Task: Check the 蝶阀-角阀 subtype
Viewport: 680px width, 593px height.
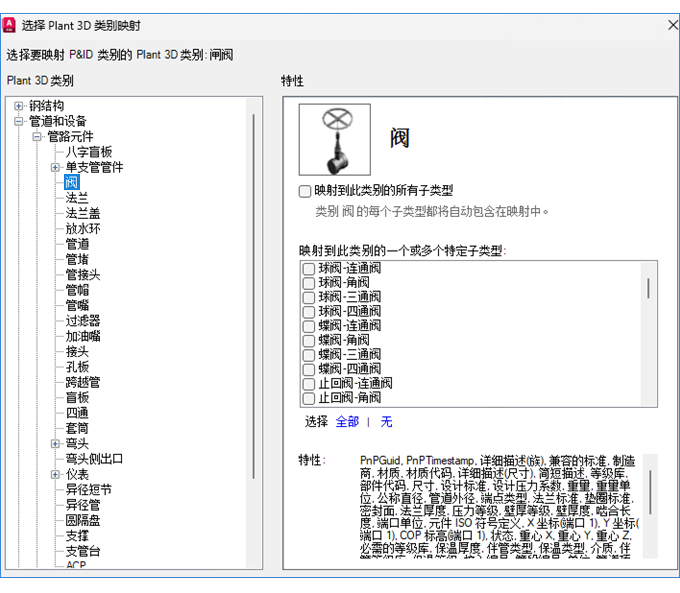Action: [308, 340]
